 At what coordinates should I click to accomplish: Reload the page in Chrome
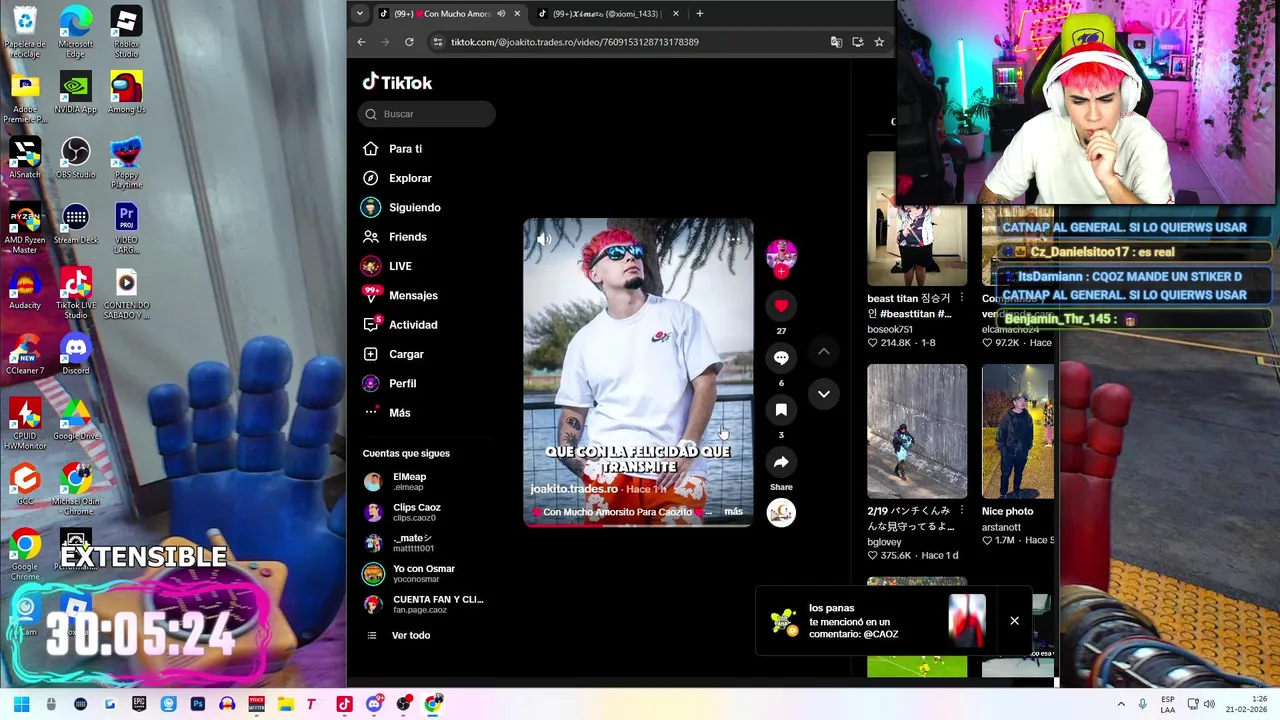coord(409,42)
